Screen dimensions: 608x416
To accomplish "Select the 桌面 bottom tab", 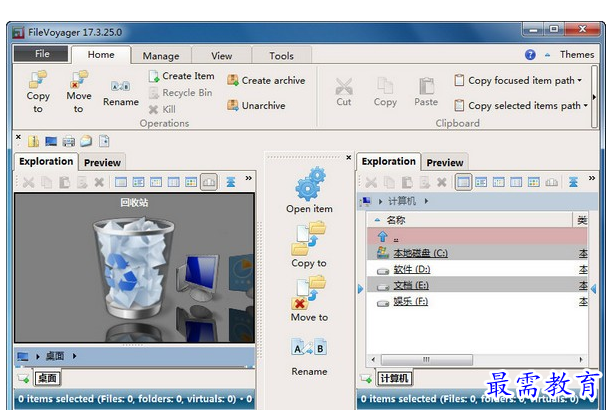I will [47, 378].
